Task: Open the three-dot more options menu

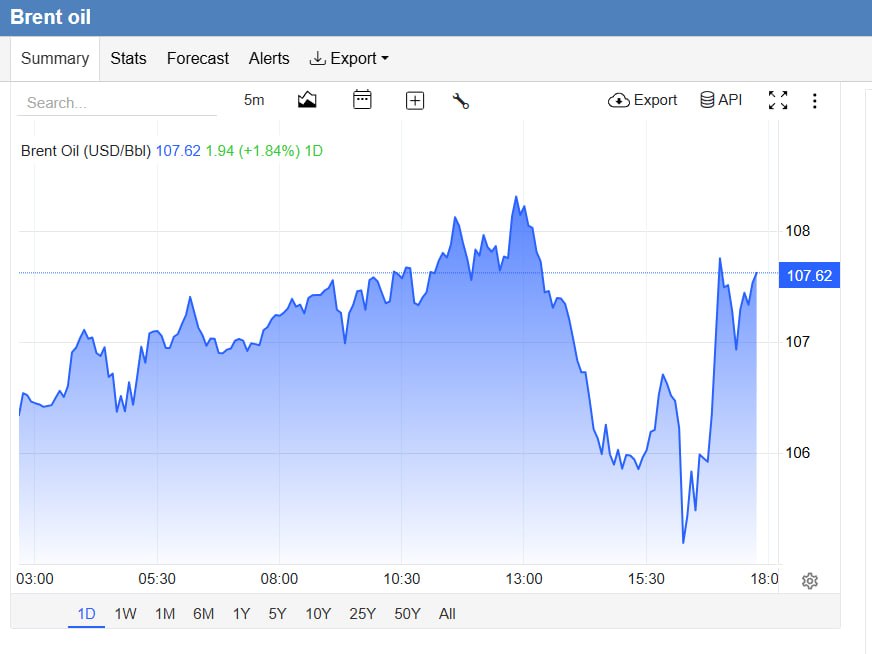Action: 815,101
